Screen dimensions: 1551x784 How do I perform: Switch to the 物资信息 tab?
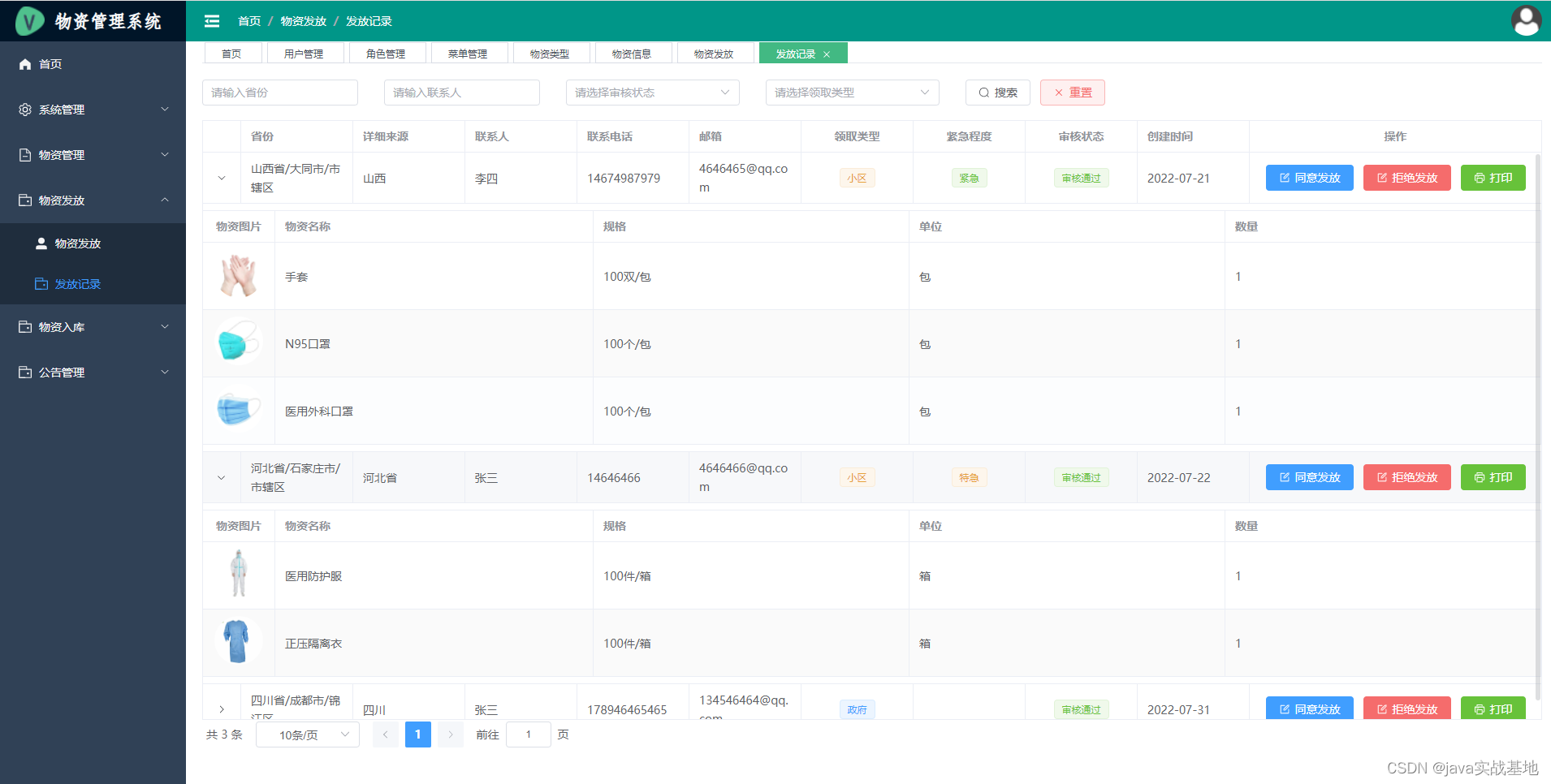(x=633, y=54)
